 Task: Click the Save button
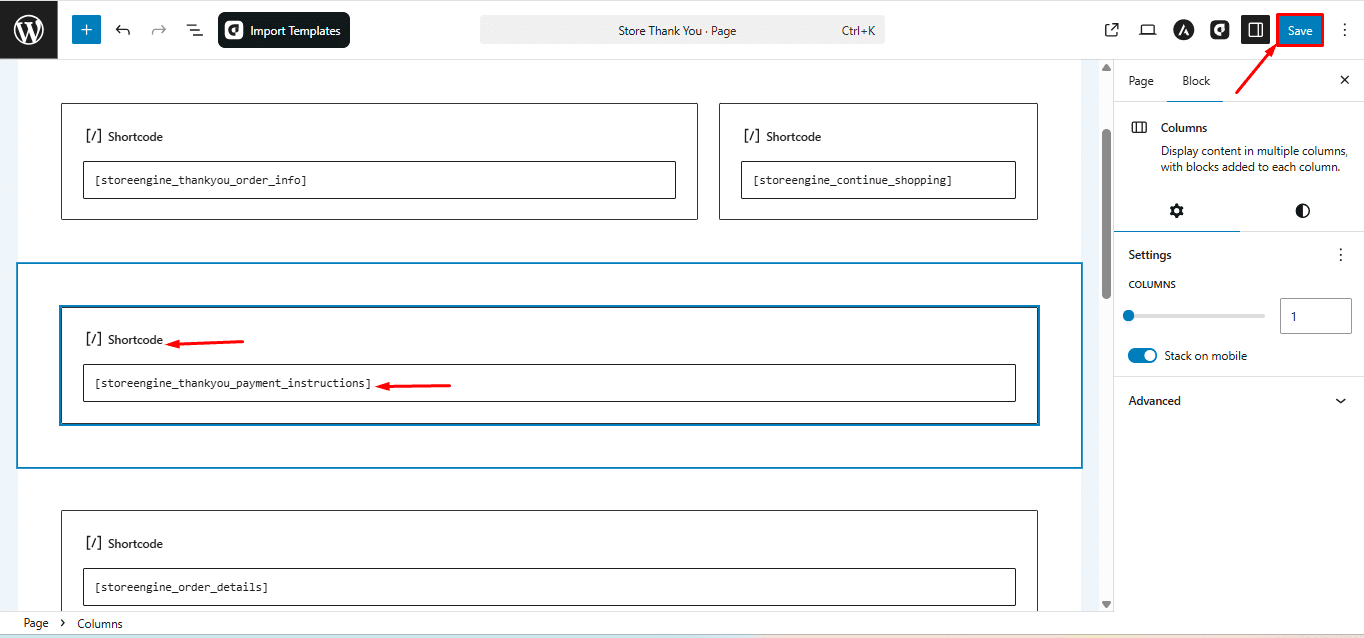1299,29
